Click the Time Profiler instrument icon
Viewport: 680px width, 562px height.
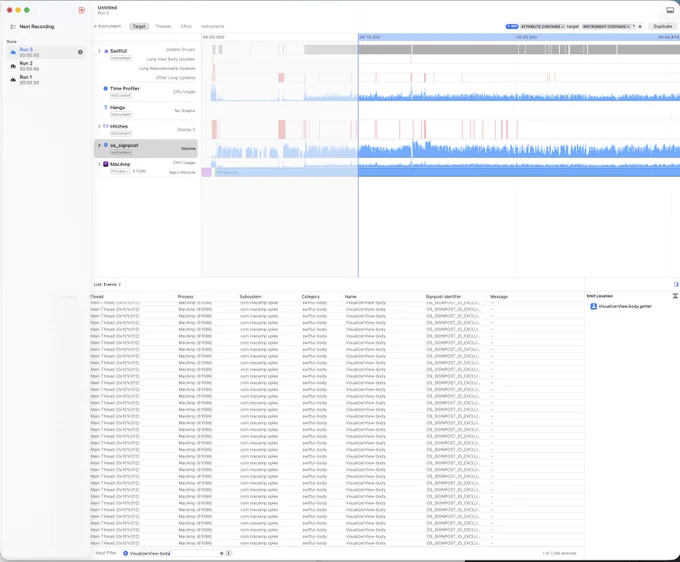[x=105, y=88]
